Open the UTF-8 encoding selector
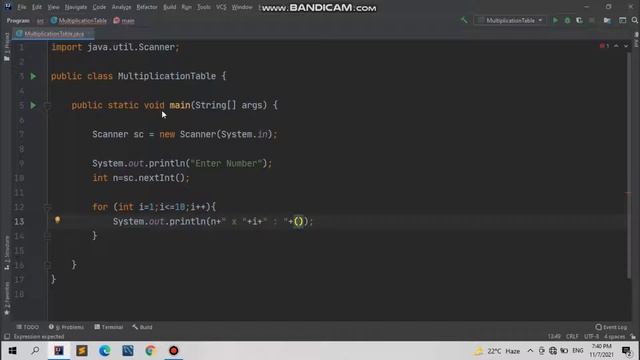Screen dimensions: 640x360 tap(591, 337)
